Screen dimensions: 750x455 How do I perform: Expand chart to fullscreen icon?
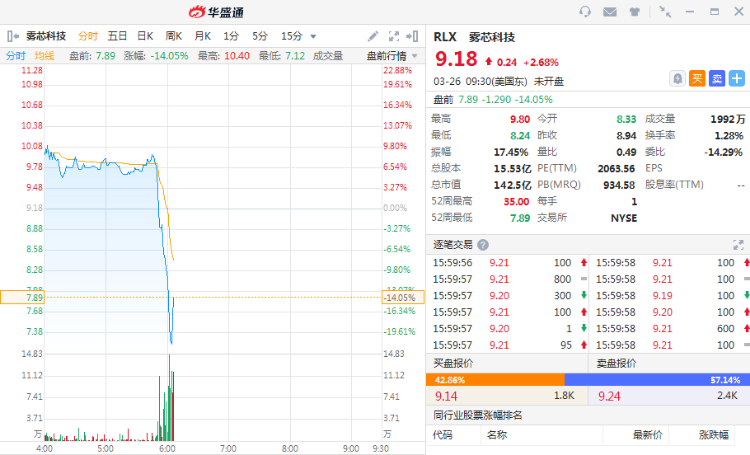tap(394, 36)
